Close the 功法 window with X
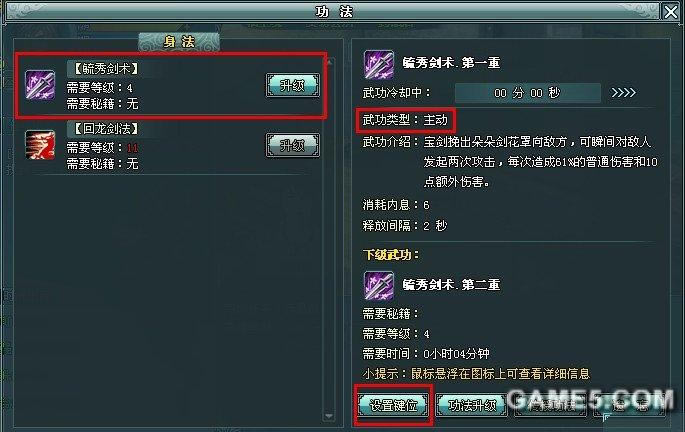This screenshot has height=432, width=685. click(671, 12)
